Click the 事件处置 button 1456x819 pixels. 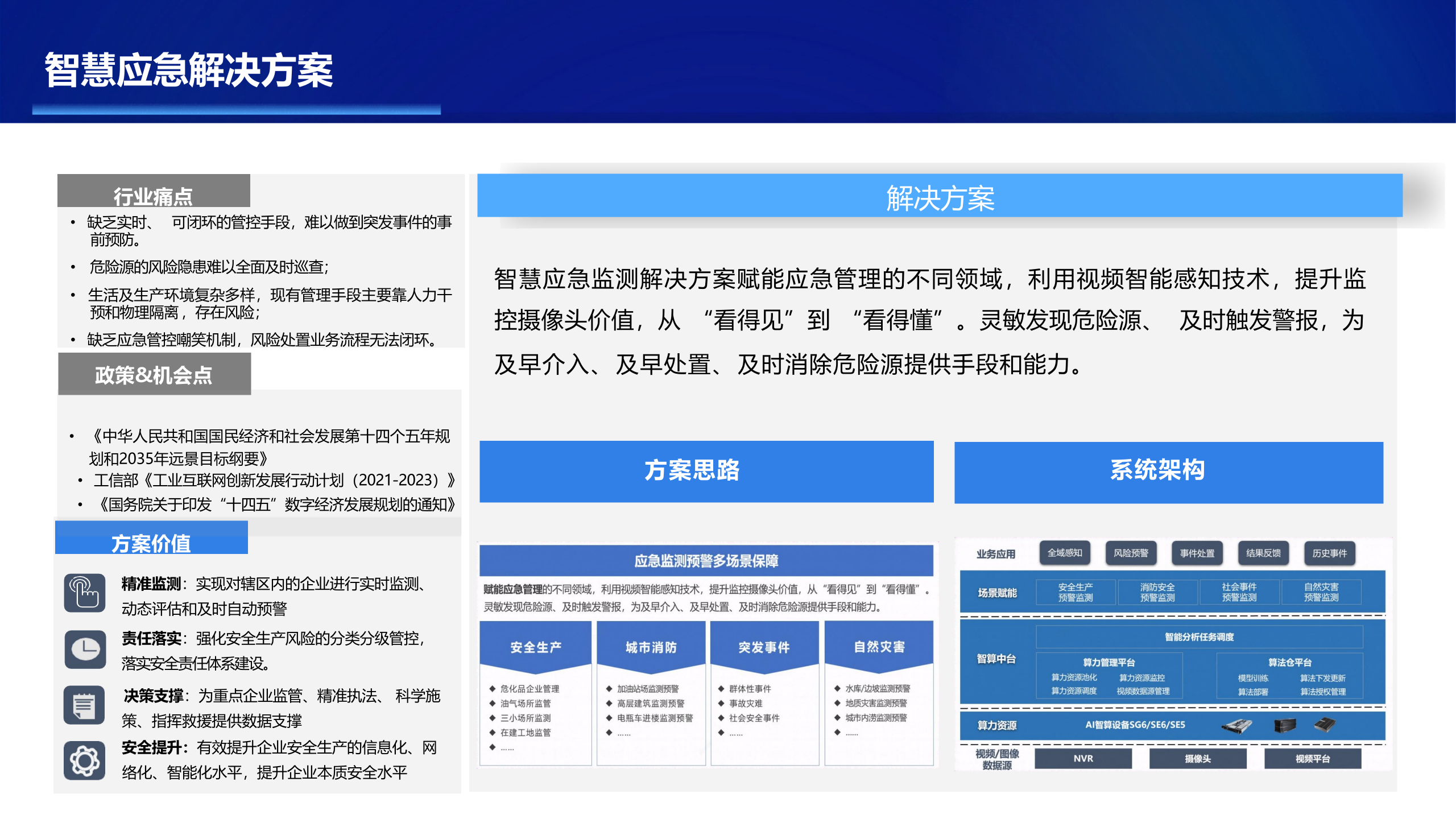click(1197, 553)
